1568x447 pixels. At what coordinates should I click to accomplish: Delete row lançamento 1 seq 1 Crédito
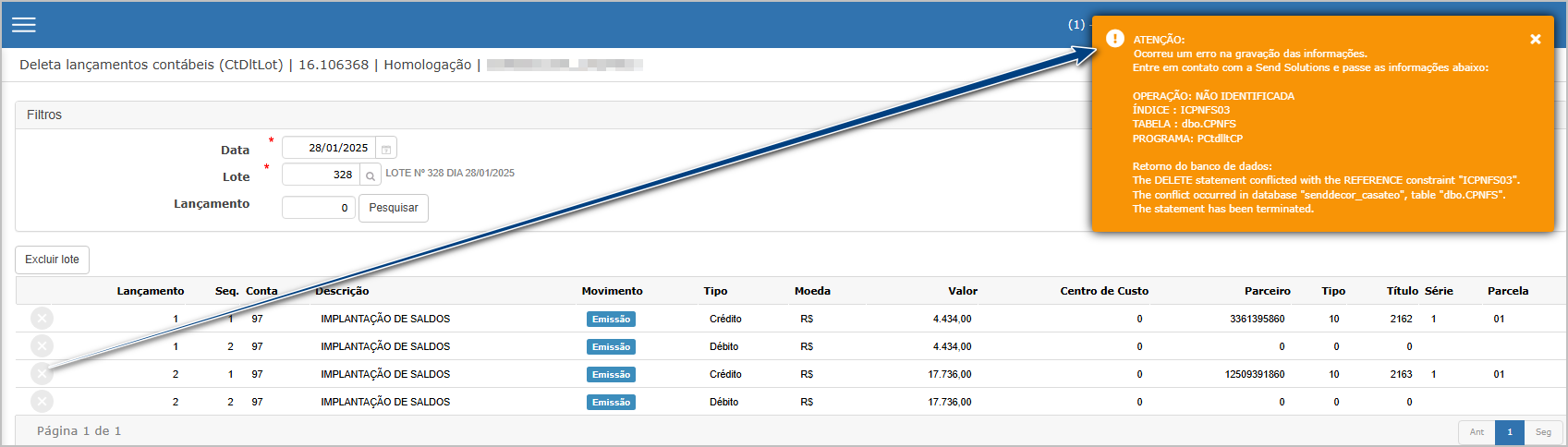(x=42, y=319)
